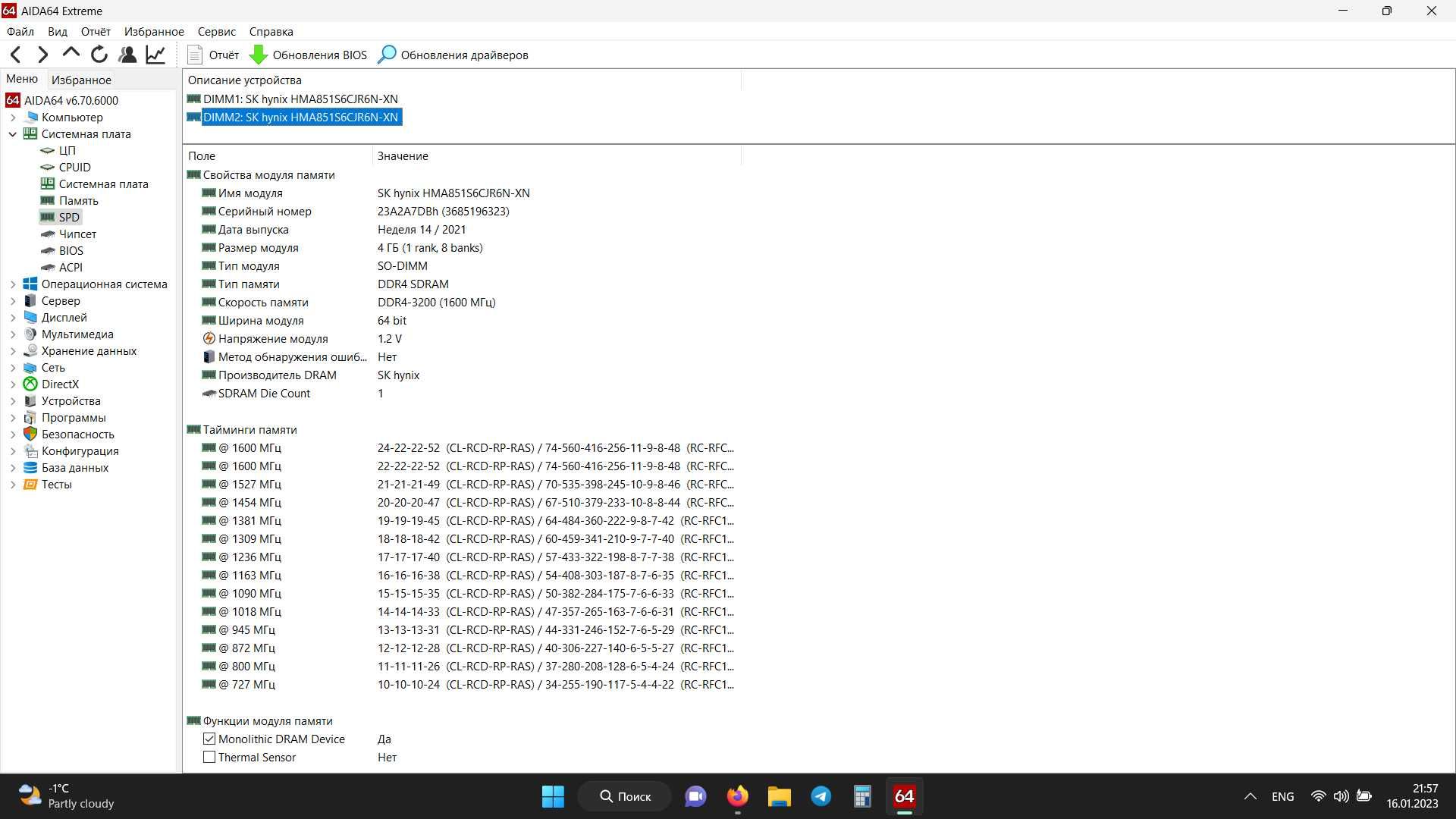The height and width of the screenshot is (819, 1456).
Task: Refresh the current page
Action: [x=99, y=55]
